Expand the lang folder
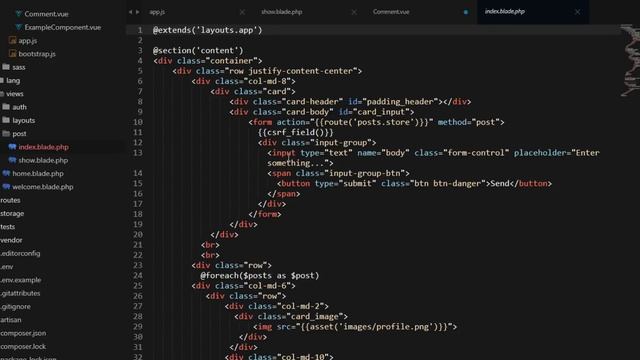 (13, 80)
